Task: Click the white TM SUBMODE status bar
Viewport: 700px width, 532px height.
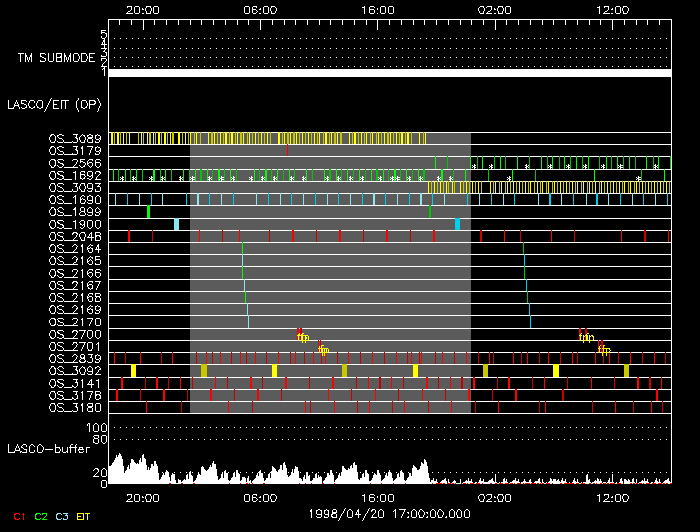Action: point(390,73)
